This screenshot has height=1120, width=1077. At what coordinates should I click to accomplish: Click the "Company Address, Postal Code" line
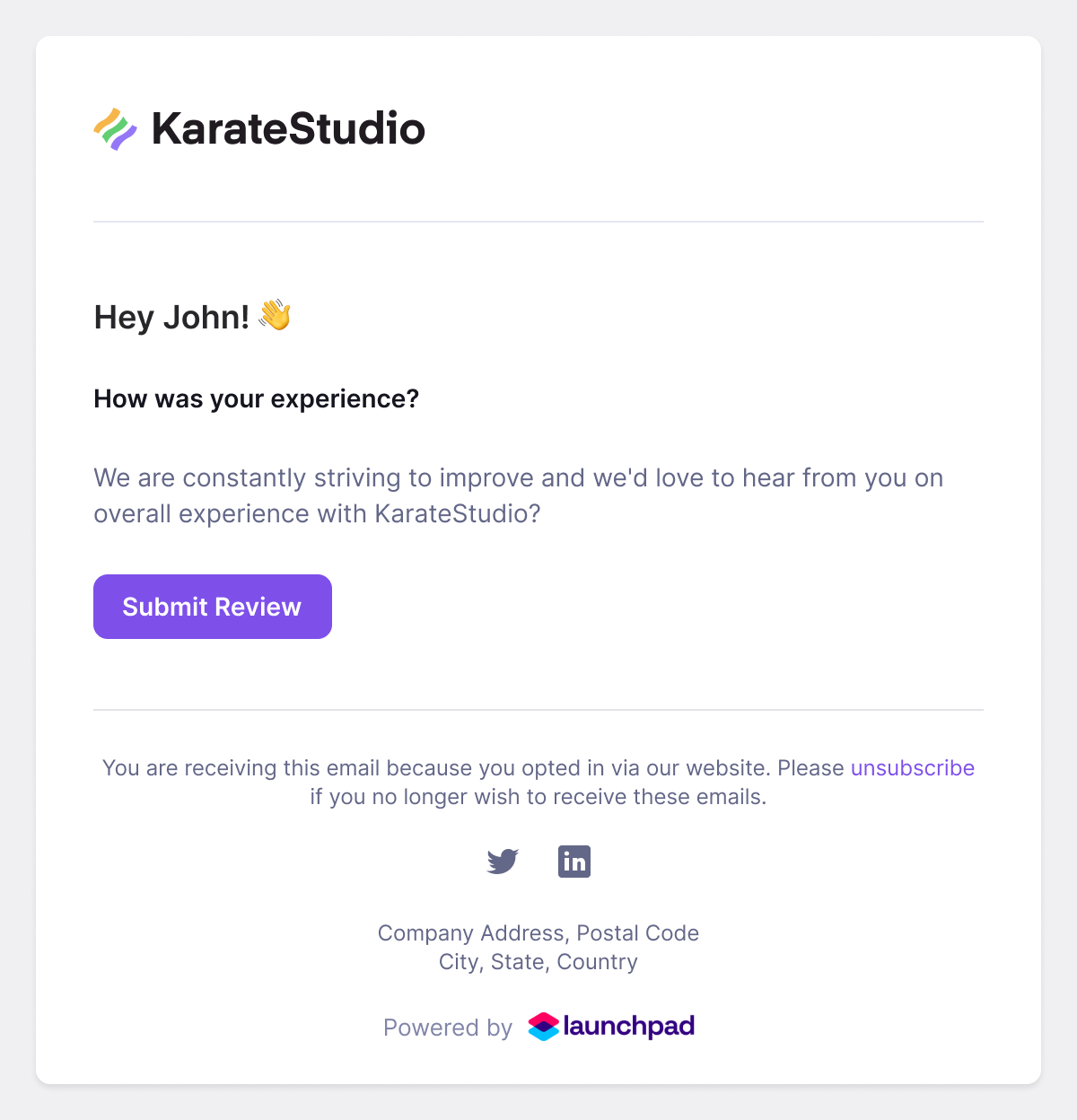coord(538,933)
